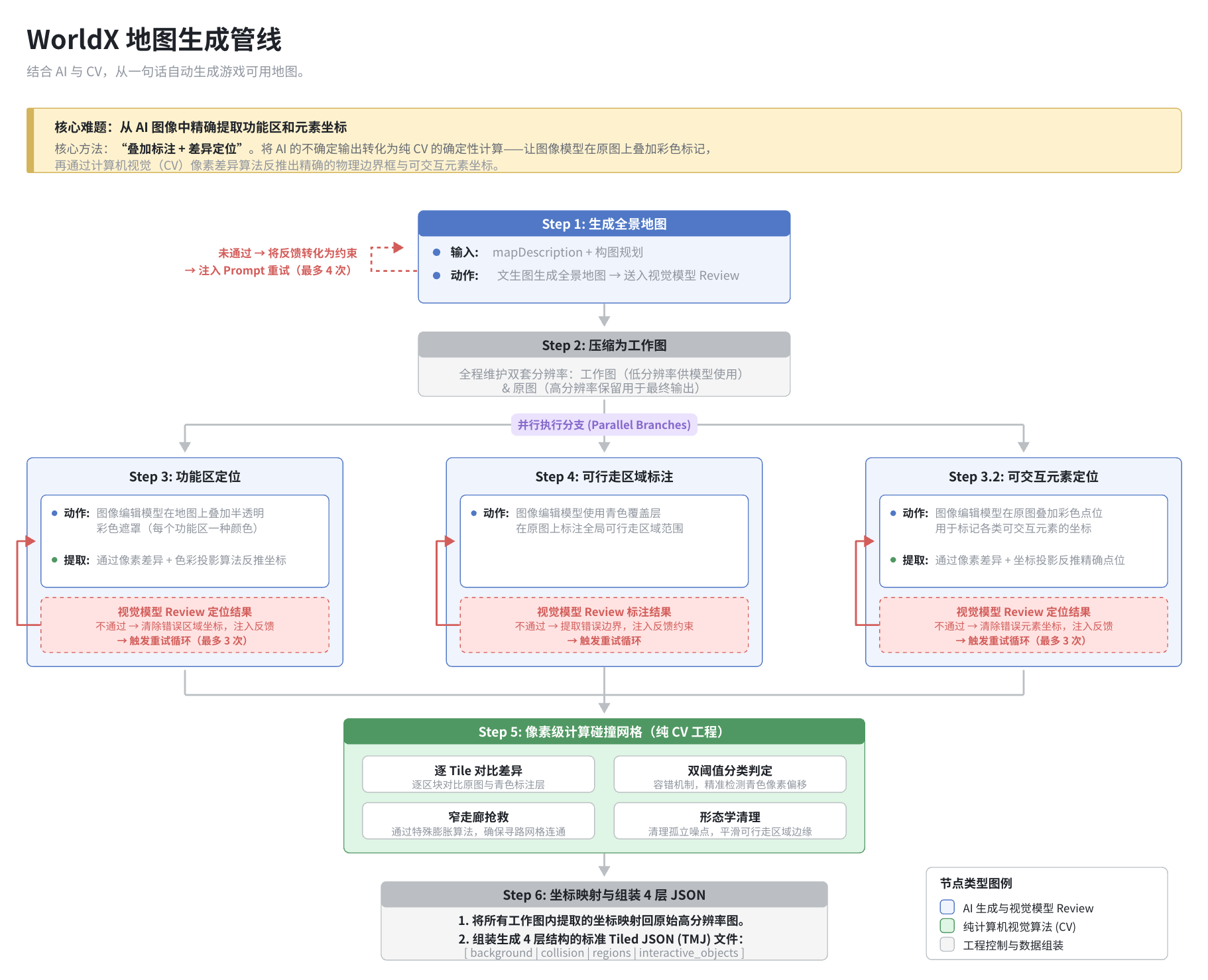Click the "窄走廊抢救" card
Image resolution: width=1208 pixels, height=980 pixels.
[479, 821]
